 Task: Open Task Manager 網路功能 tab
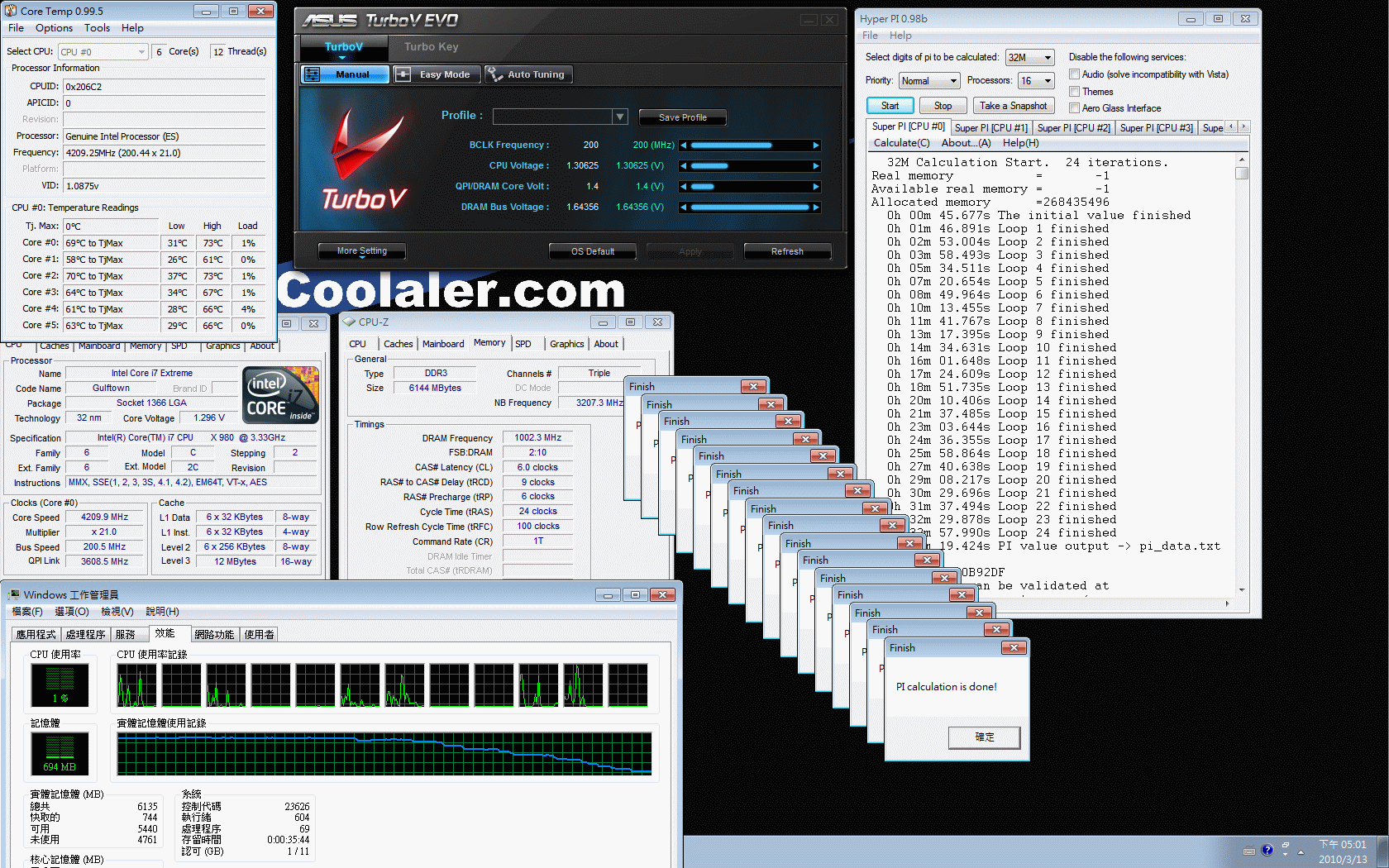(x=214, y=635)
